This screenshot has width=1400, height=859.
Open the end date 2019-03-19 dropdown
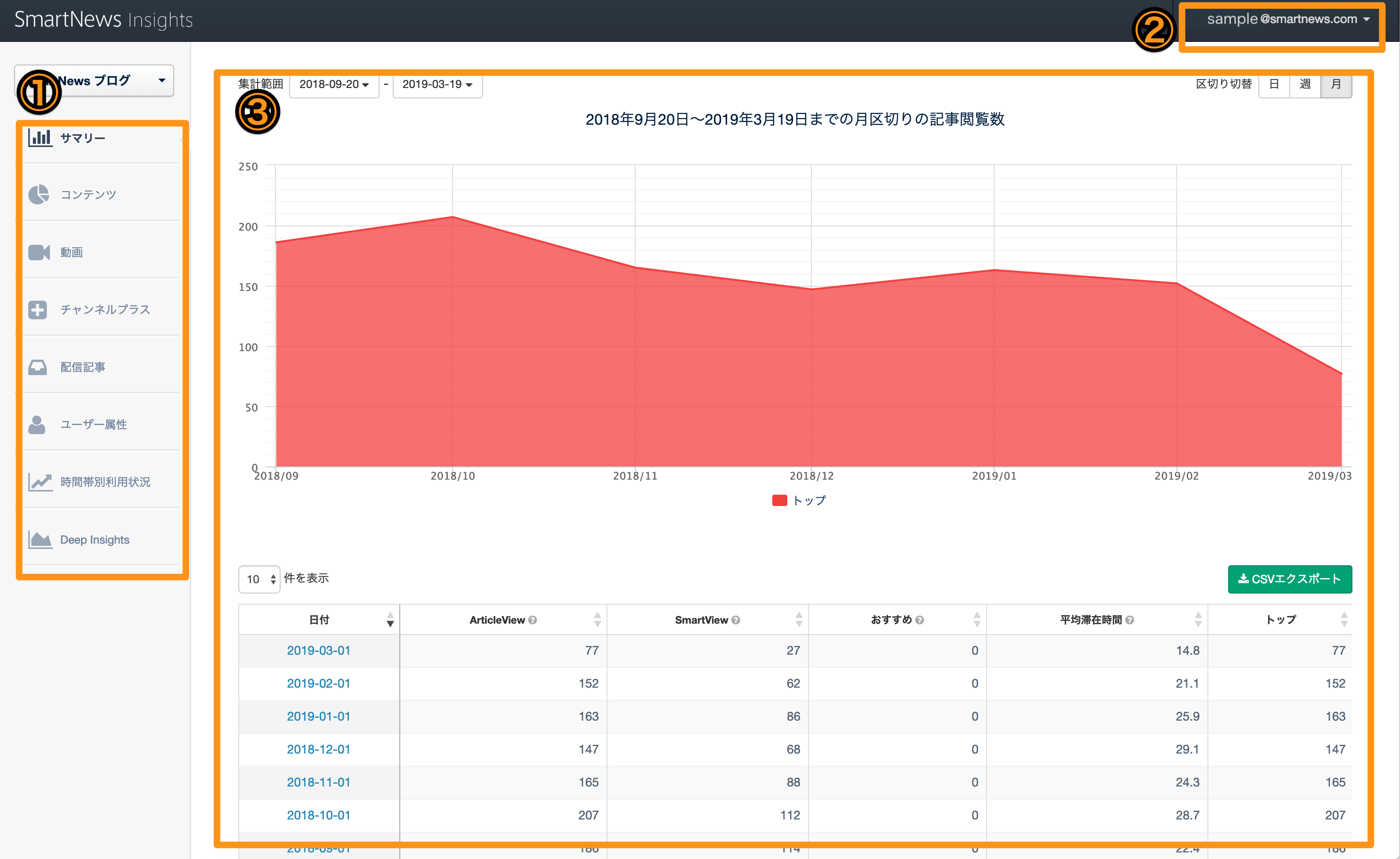pos(437,85)
